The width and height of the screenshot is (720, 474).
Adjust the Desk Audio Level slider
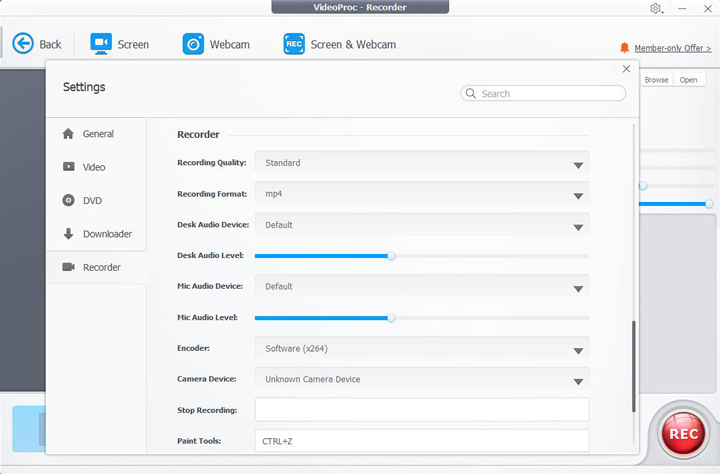pyautogui.click(x=391, y=256)
